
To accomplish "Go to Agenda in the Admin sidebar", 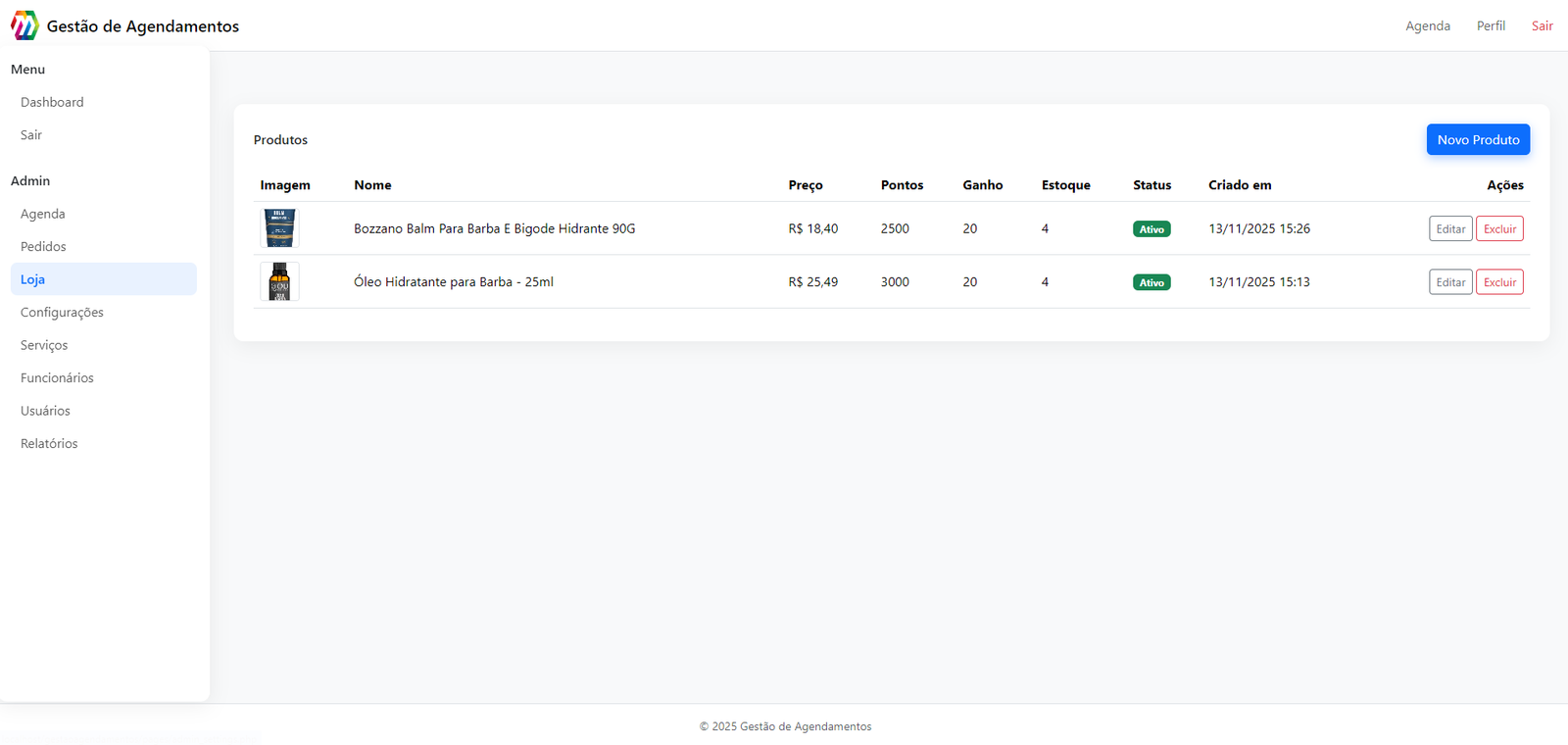I will 43,214.
